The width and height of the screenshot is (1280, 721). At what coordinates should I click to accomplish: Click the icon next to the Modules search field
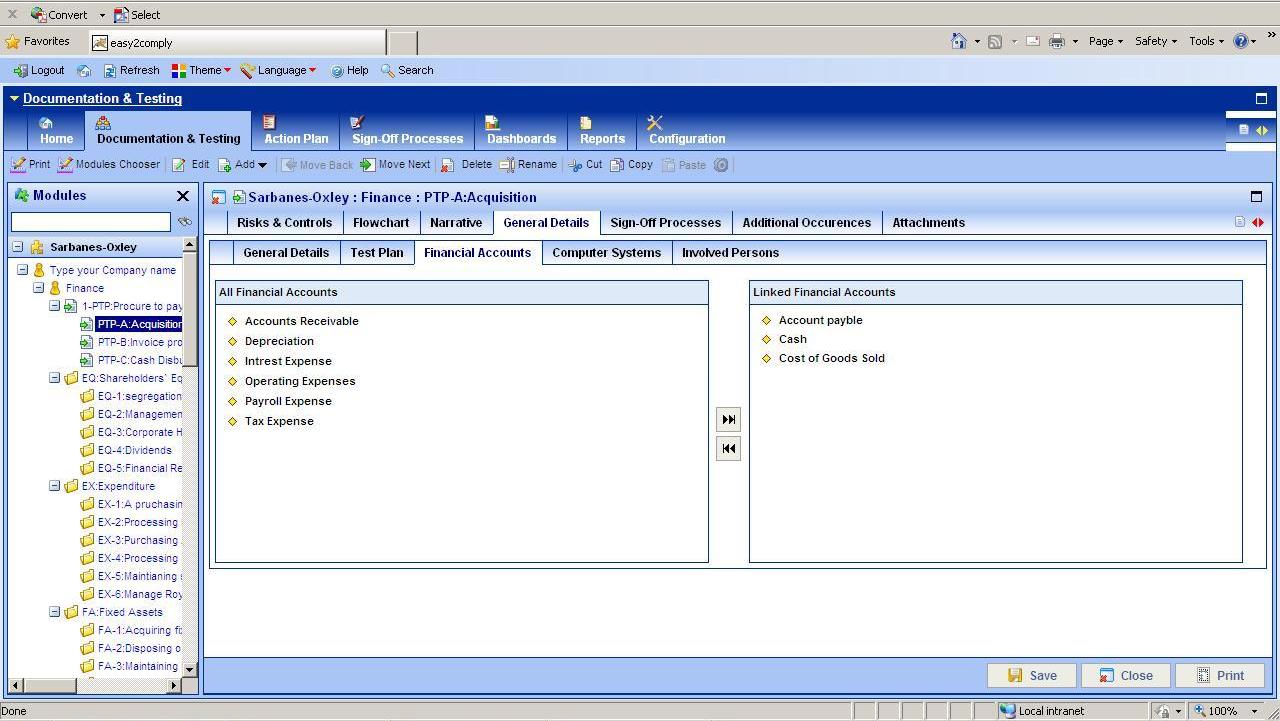[x=184, y=222]
